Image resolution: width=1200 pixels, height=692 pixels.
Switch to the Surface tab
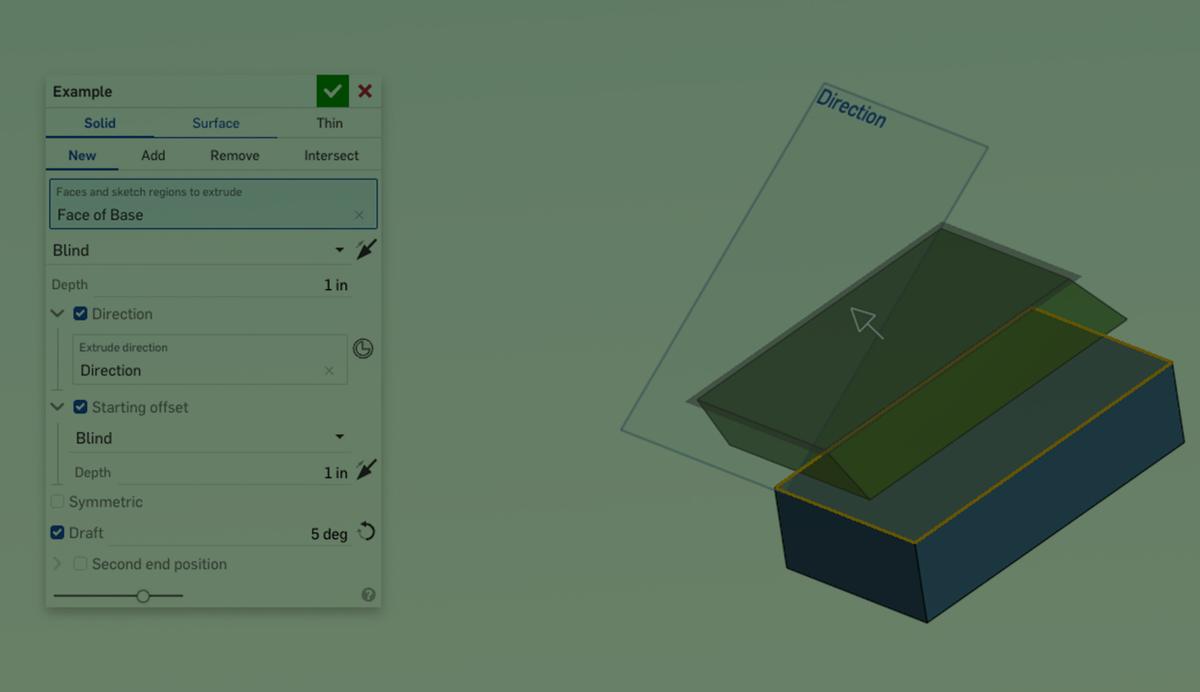click(x=215, y=123)
